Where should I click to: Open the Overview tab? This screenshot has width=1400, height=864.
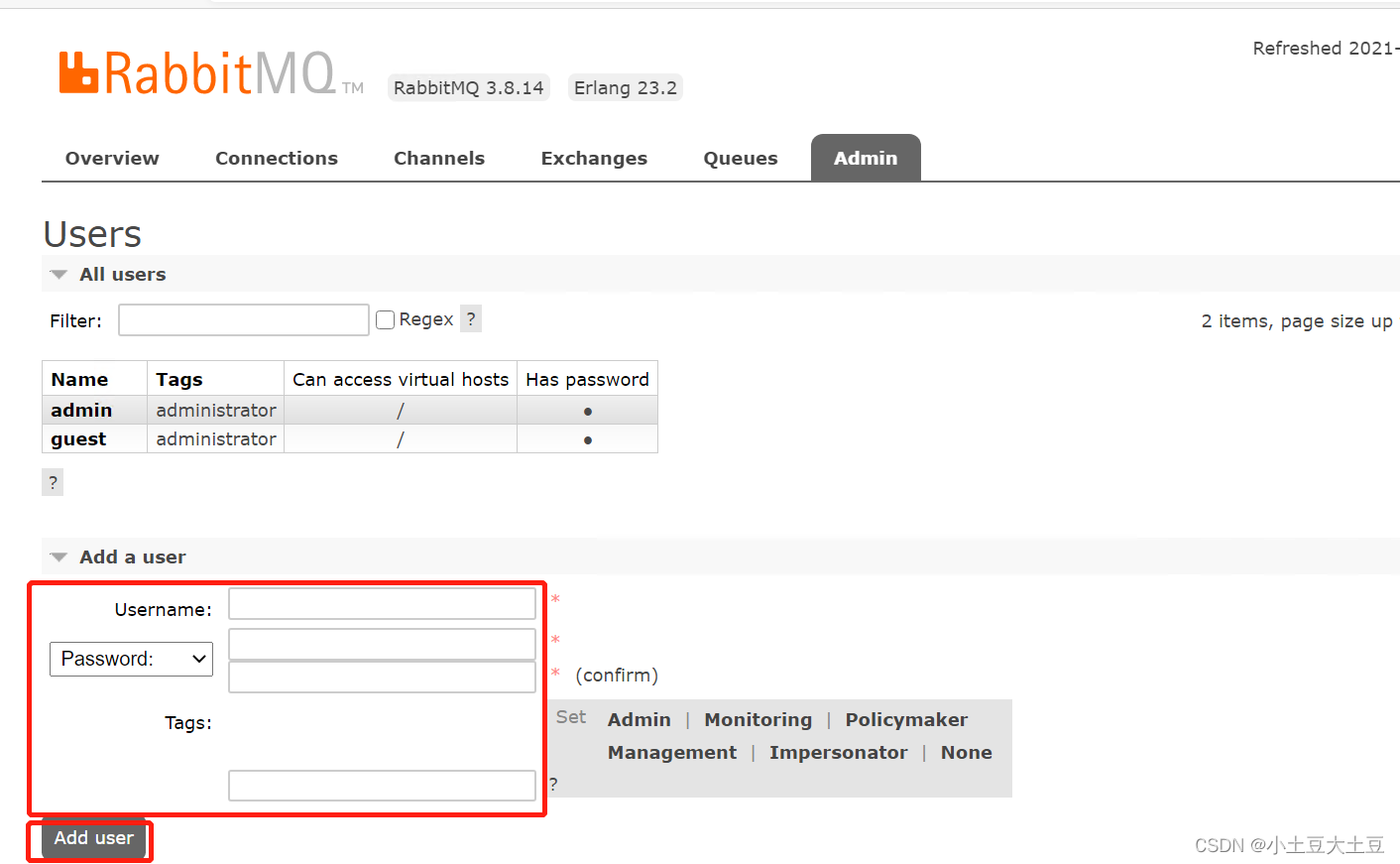point(112,158)
